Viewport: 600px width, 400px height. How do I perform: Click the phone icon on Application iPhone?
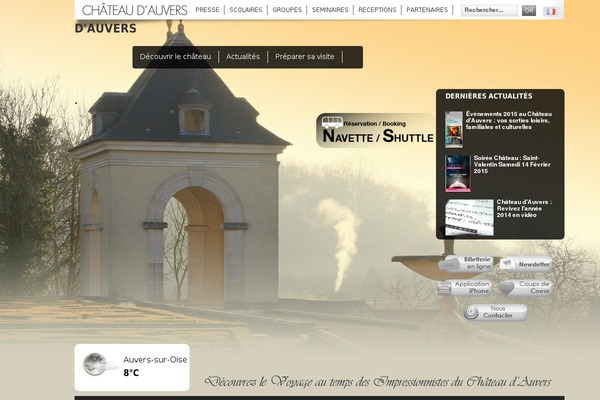(444, 288)
